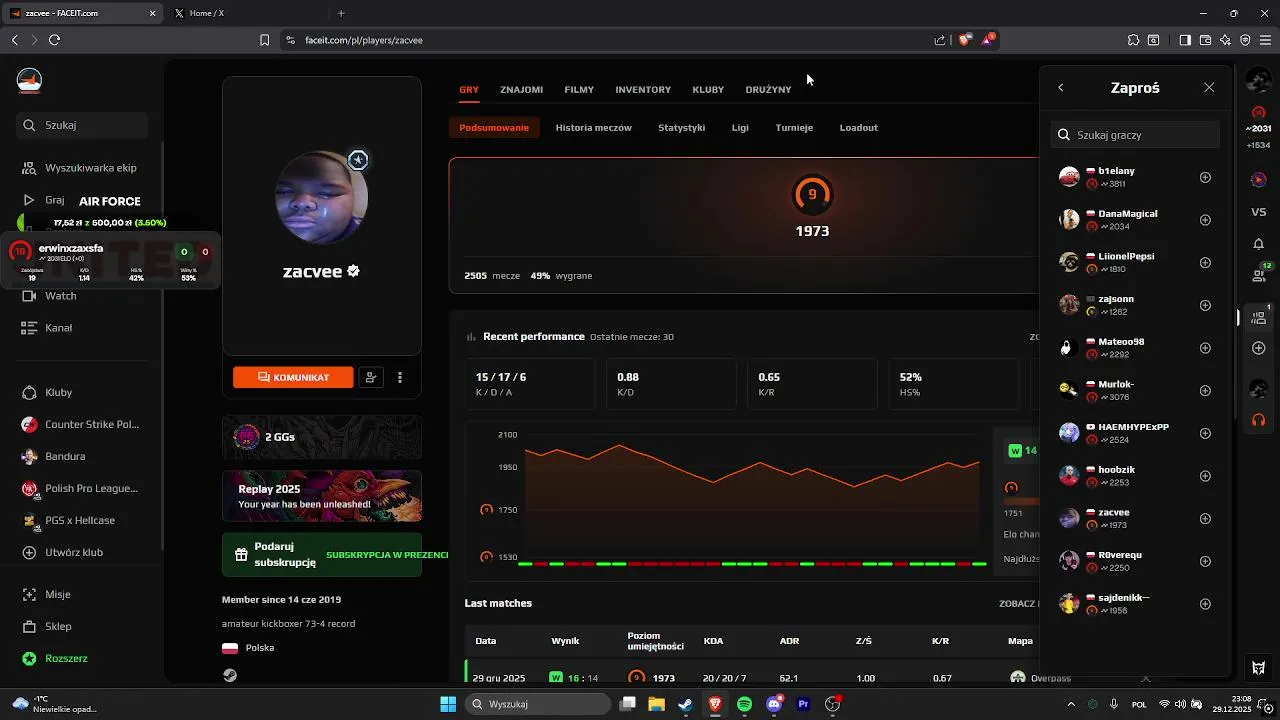Open browser extensions puzzle icon
Screen dimensions: 1280x720
point(1133,40)
